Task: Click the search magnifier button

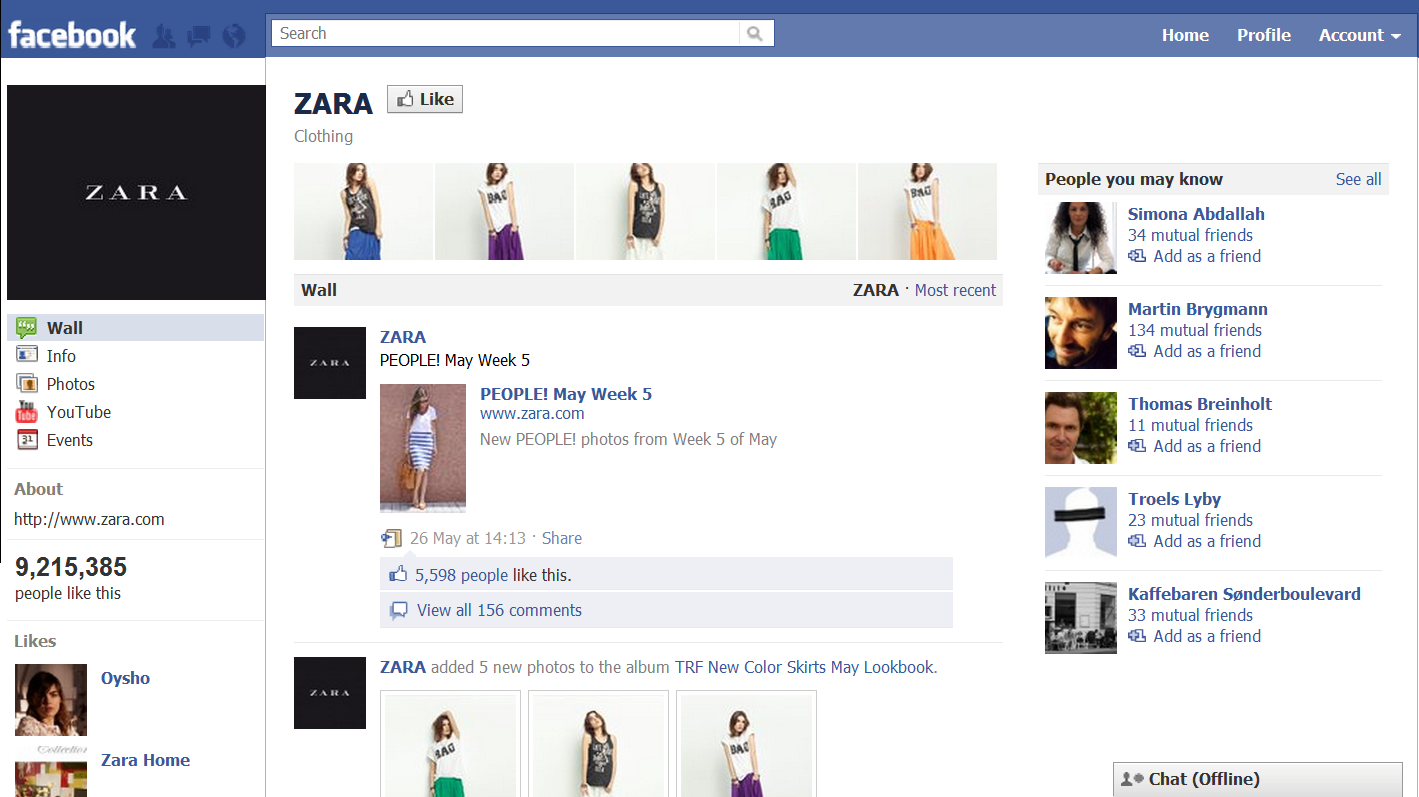Action: coord(756,34)
